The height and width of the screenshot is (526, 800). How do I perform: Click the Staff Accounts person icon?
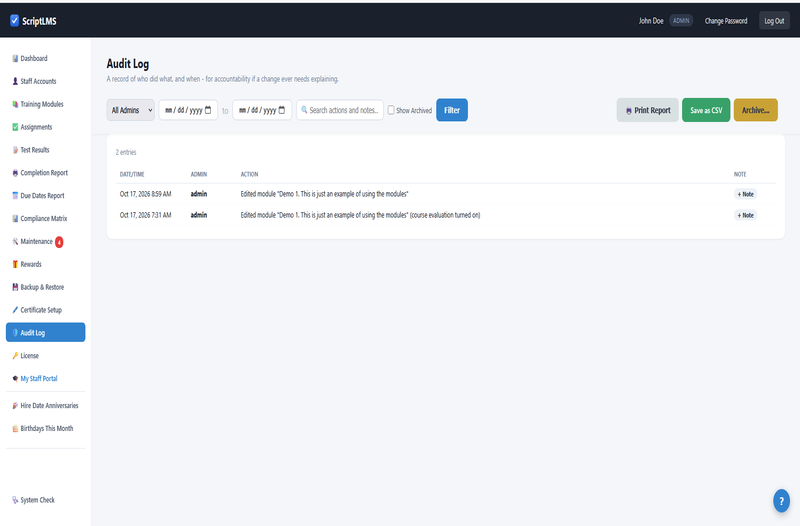point(15,82)
